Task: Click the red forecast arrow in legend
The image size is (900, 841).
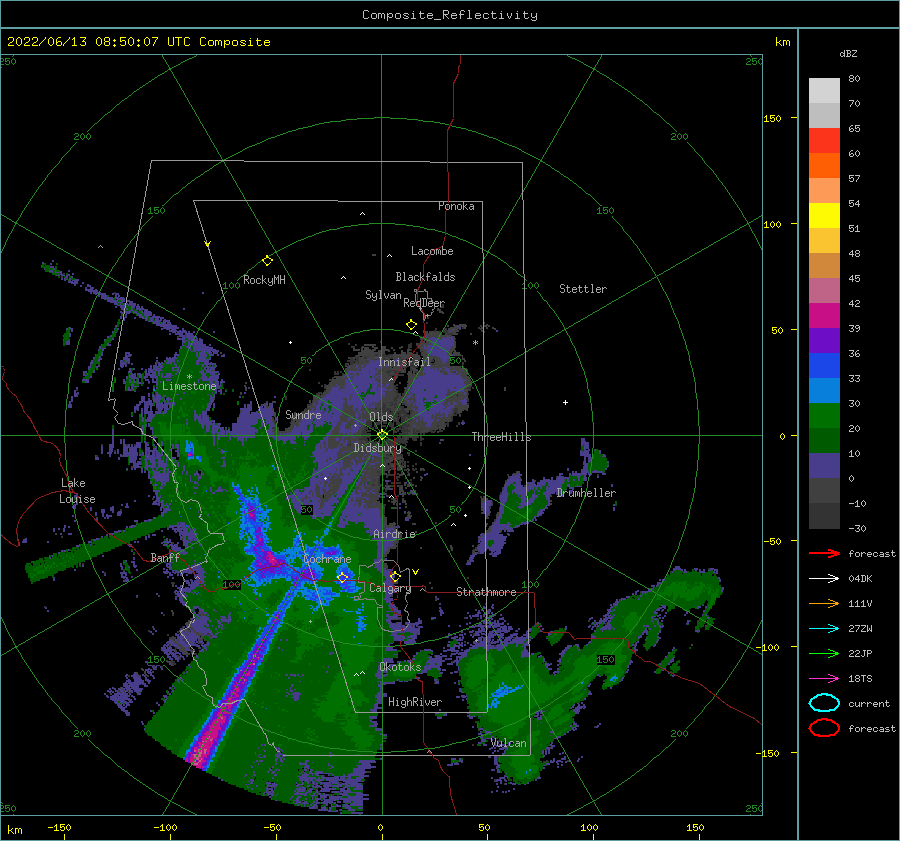Action: coord(824,553)
